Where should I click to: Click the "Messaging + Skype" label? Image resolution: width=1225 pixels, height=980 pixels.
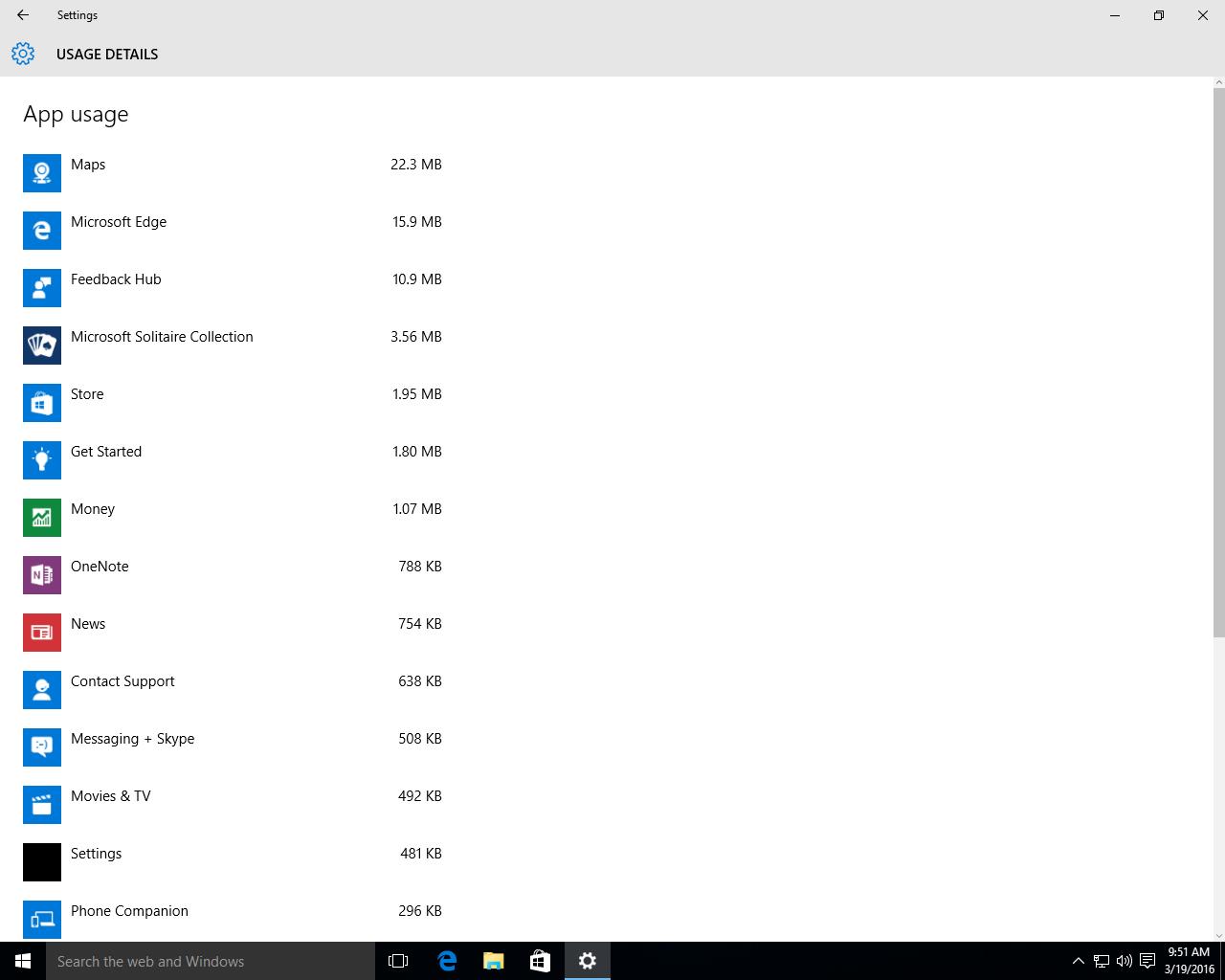click(132, 739)
